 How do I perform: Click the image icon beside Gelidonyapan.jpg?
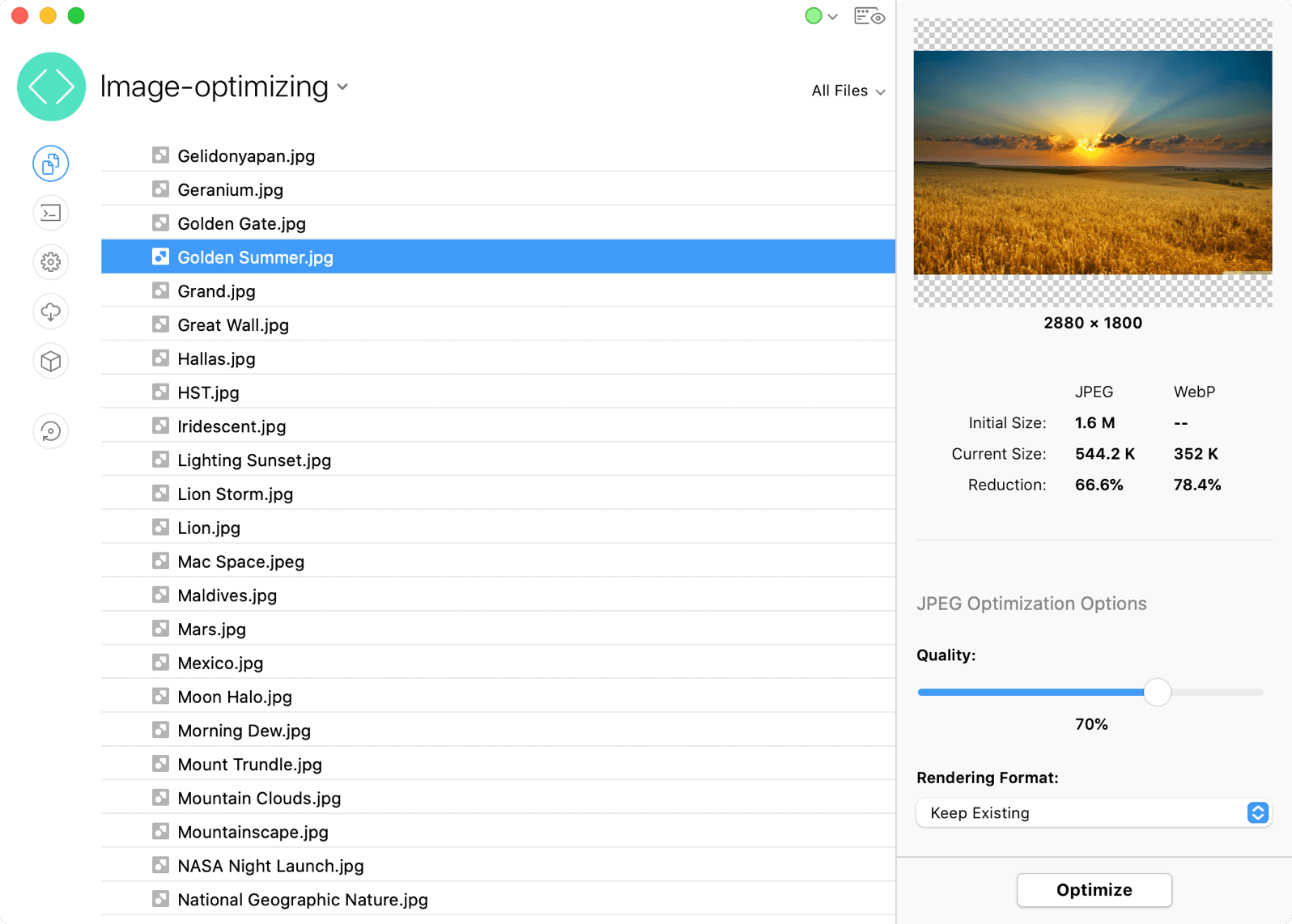click(x=161, y=155)
